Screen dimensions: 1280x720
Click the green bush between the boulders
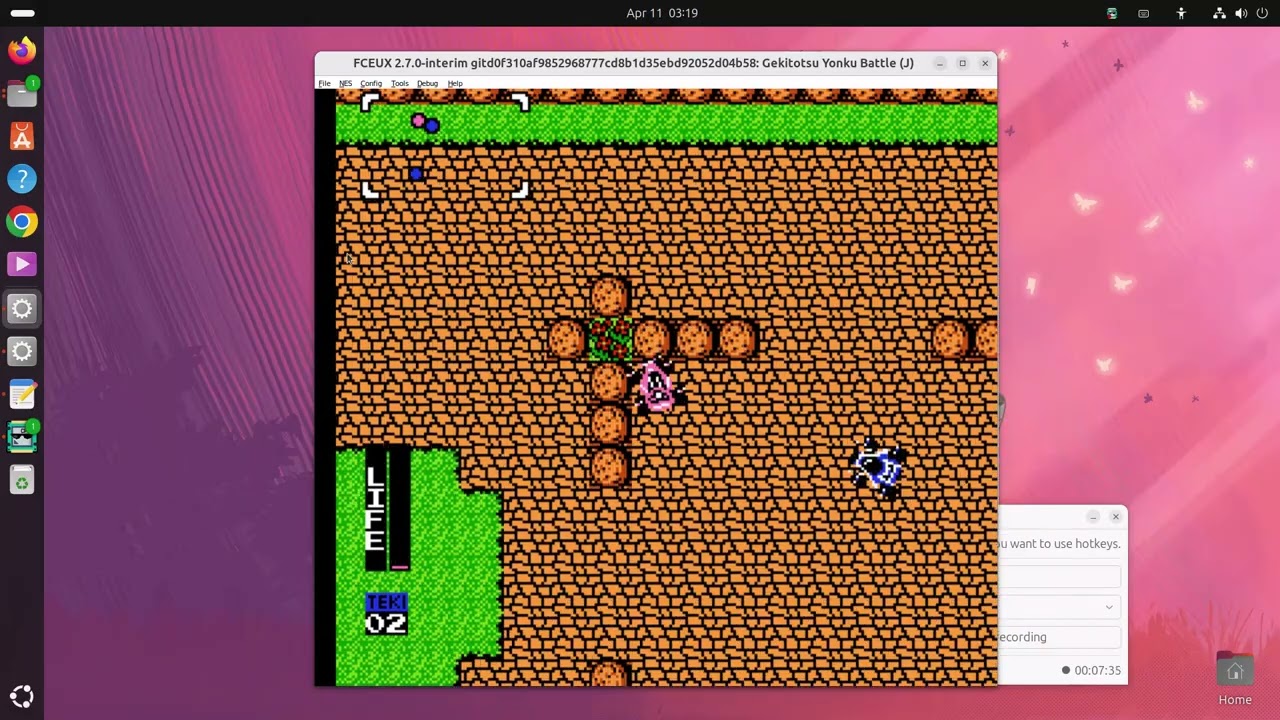pos(610,339)
